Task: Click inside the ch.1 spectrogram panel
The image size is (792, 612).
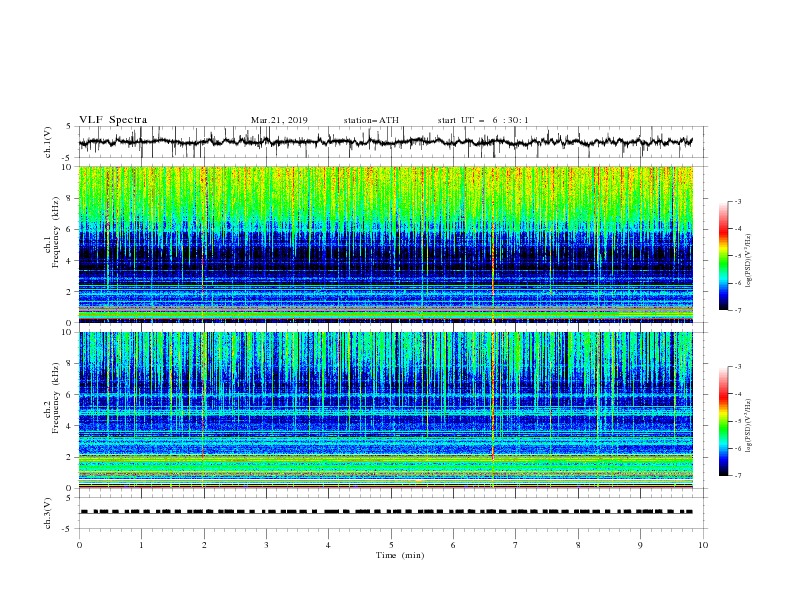Action: (386, 244)
